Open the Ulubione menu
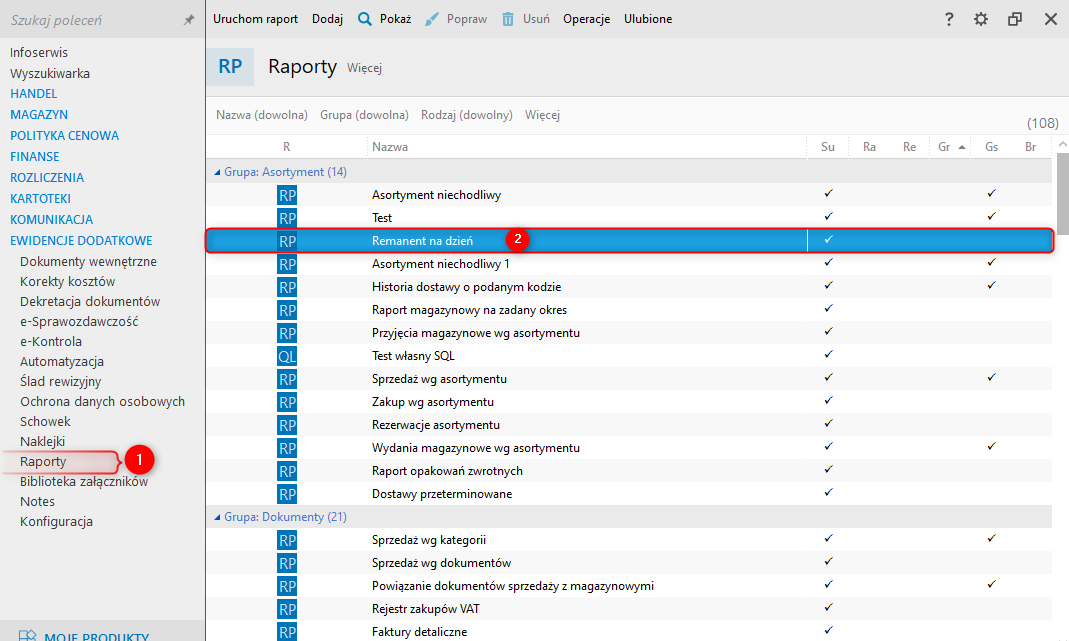Image resolution: width=1069 pixels, height=641 pixels. tap(648, 19)
